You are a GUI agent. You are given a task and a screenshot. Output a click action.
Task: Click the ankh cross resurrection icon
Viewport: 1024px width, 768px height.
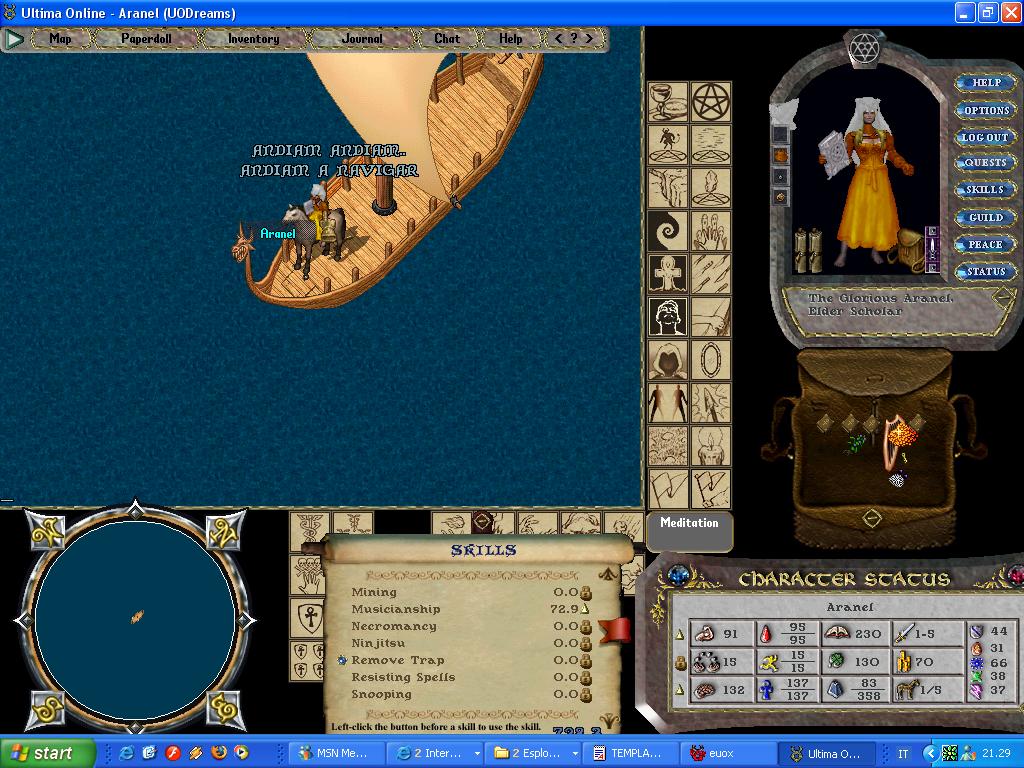click(x=667, y=274)
